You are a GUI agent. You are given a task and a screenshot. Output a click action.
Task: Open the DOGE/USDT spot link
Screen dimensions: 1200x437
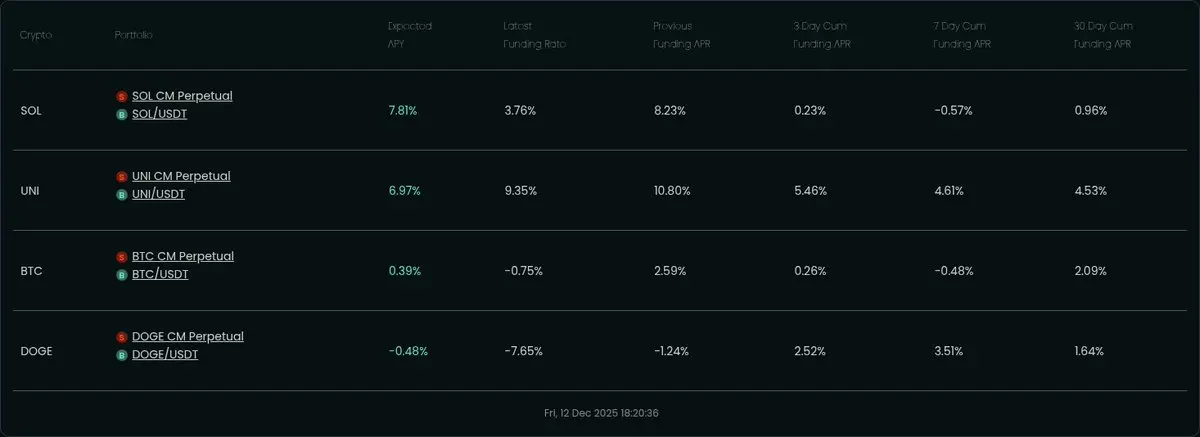[x=165, y=354]
